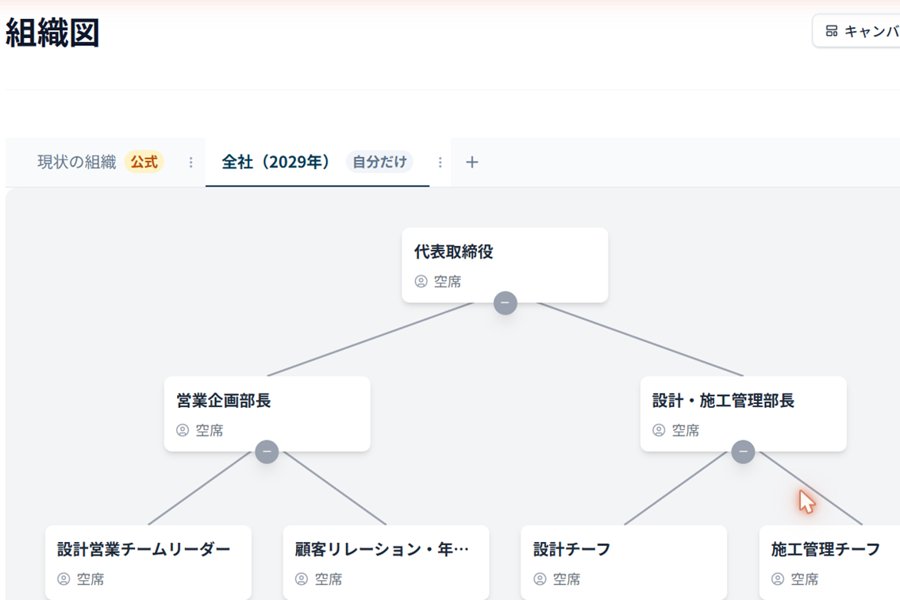Click 空席 text in 代表取締役 card
The image size is (900, 600).
point(448,281)
